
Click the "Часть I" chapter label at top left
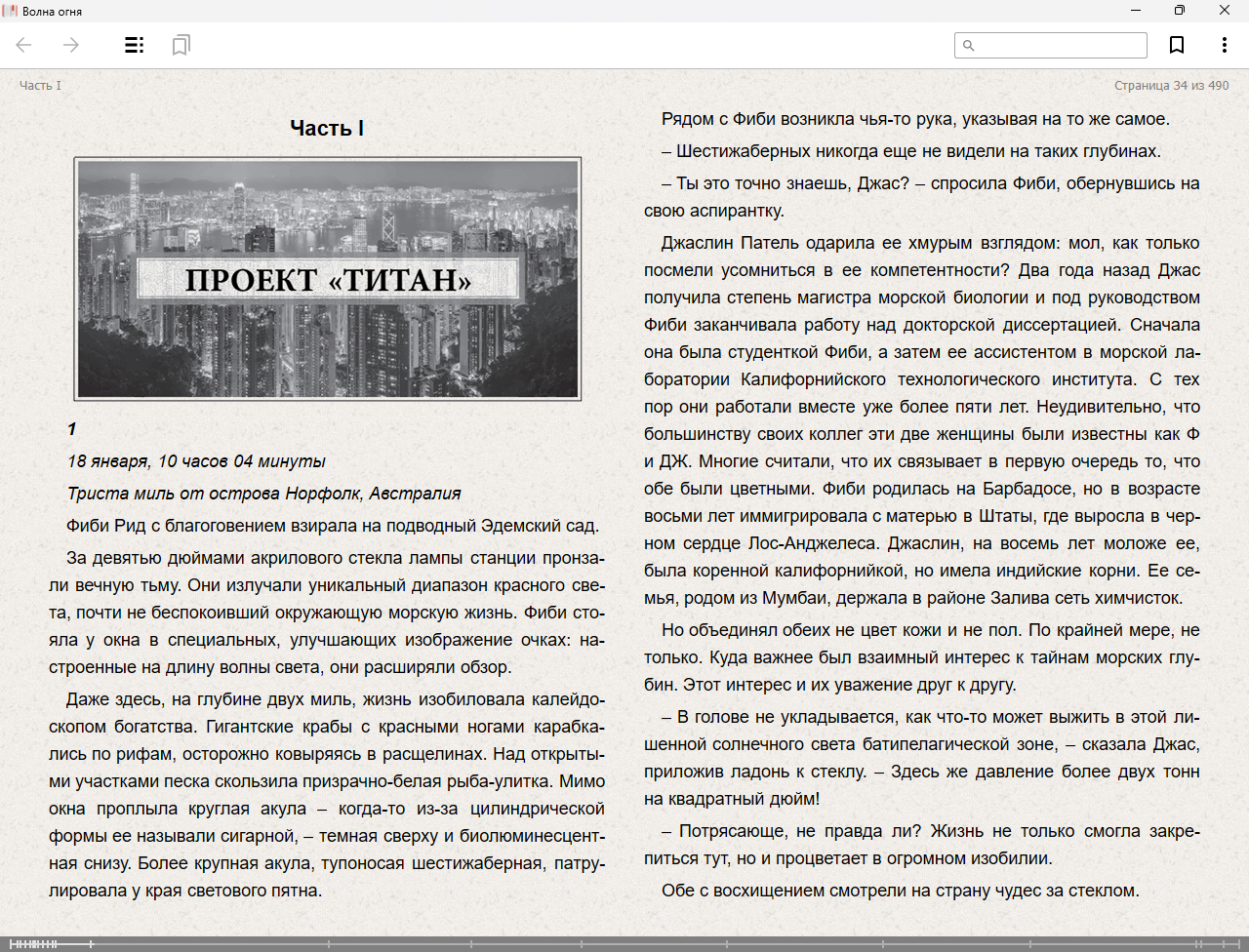[x=40, y=86]
